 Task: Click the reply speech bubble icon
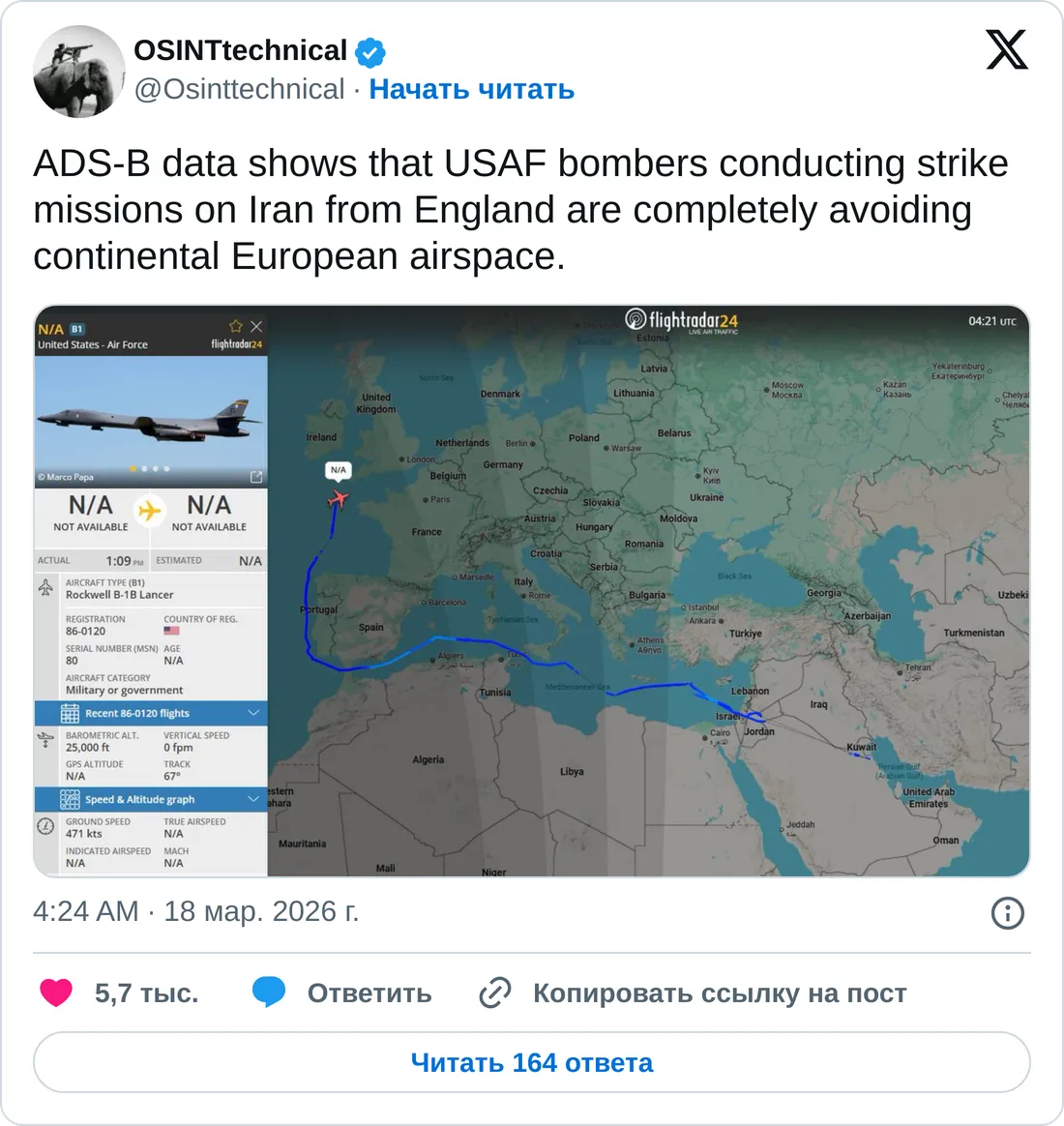point(268,993)
